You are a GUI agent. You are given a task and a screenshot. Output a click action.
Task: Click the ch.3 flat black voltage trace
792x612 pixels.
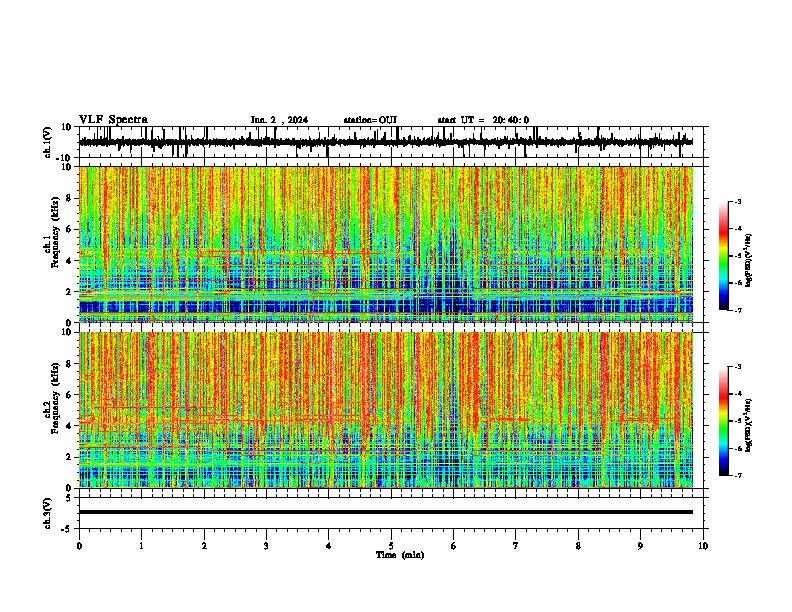pyautogui.click(x=385, y=512)
